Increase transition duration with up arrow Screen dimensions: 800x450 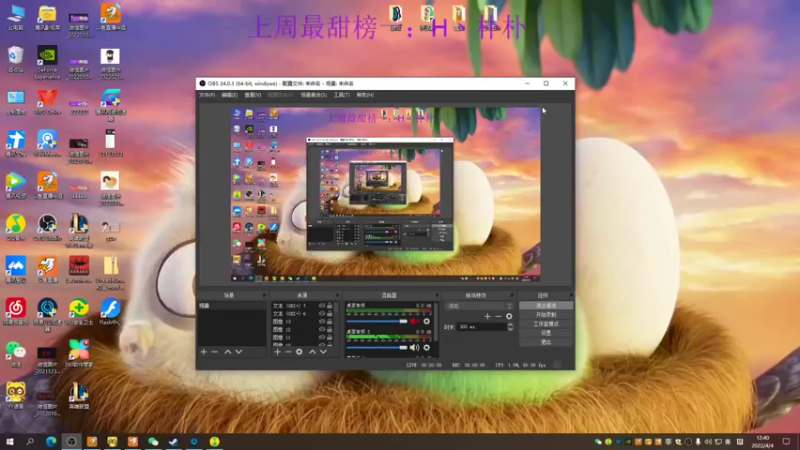pyautogui.click(x=510, y=324)
